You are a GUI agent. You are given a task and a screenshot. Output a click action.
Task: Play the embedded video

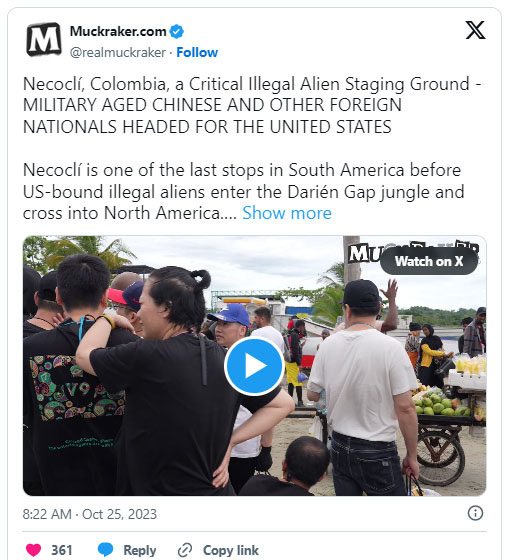254,366
